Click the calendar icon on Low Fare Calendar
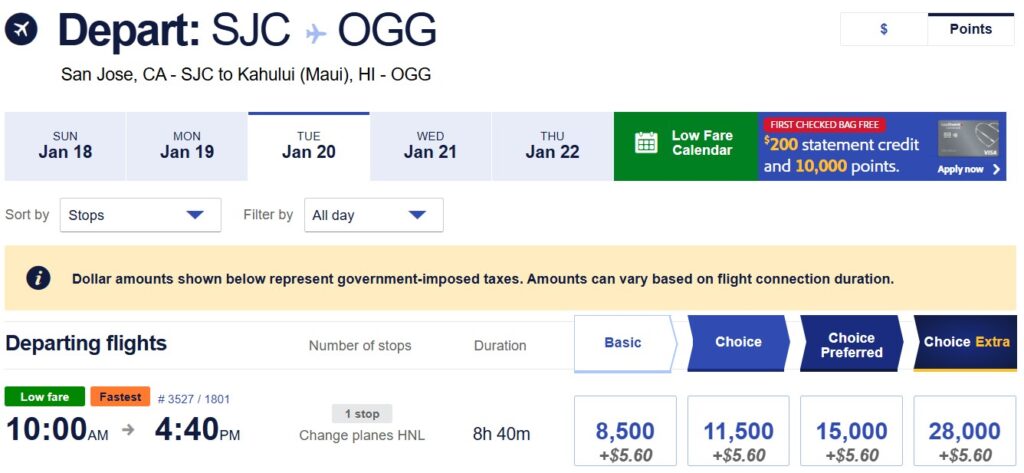The image size is (1024, 473). coord(646,143)
